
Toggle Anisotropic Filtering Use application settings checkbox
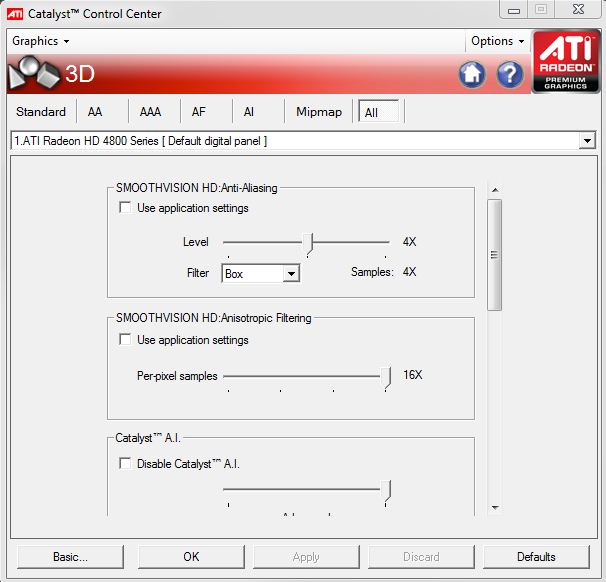pos(125,339)
